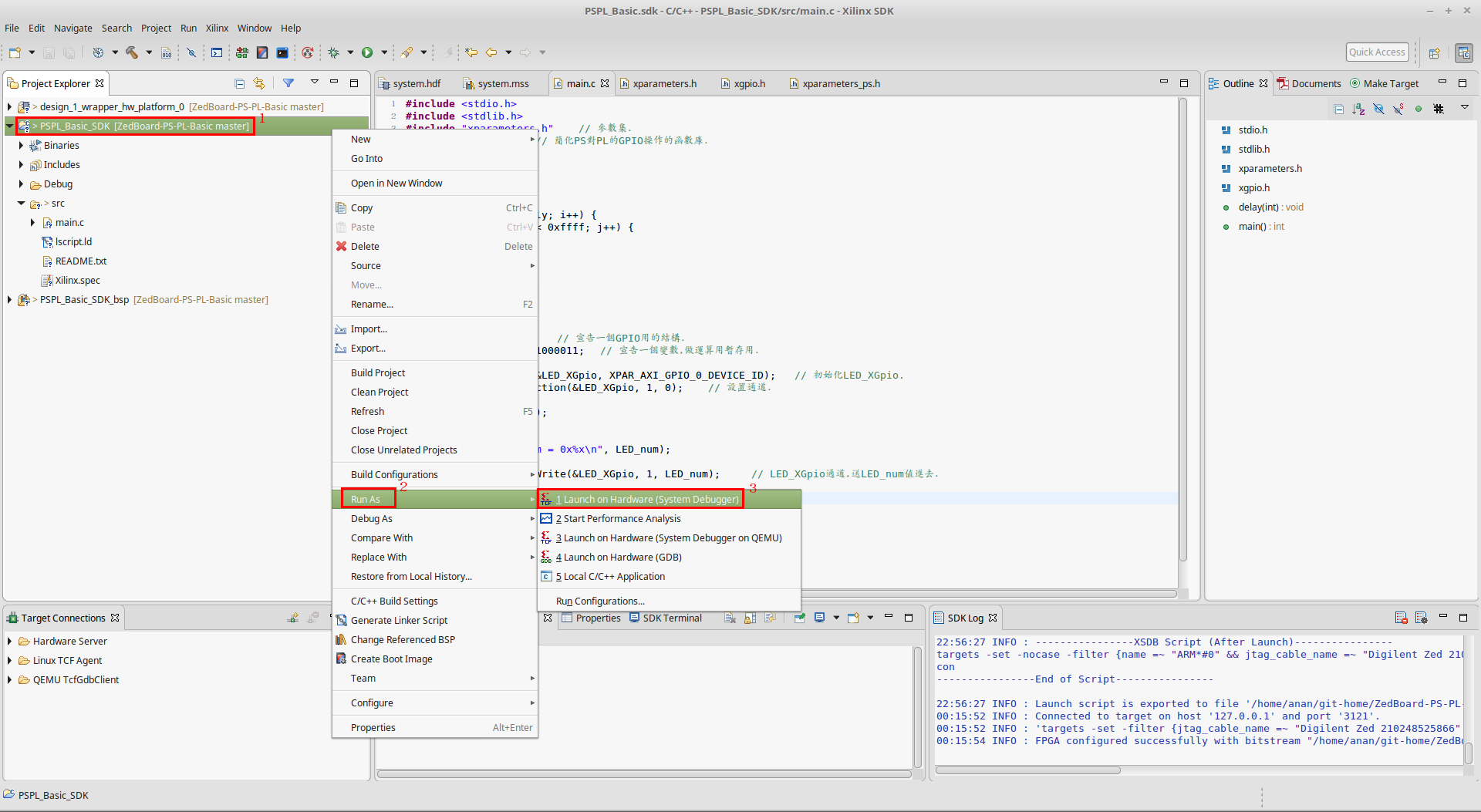
Task: Toggle Hide Inactive Elements in Outline
Action: [1439, 109]
